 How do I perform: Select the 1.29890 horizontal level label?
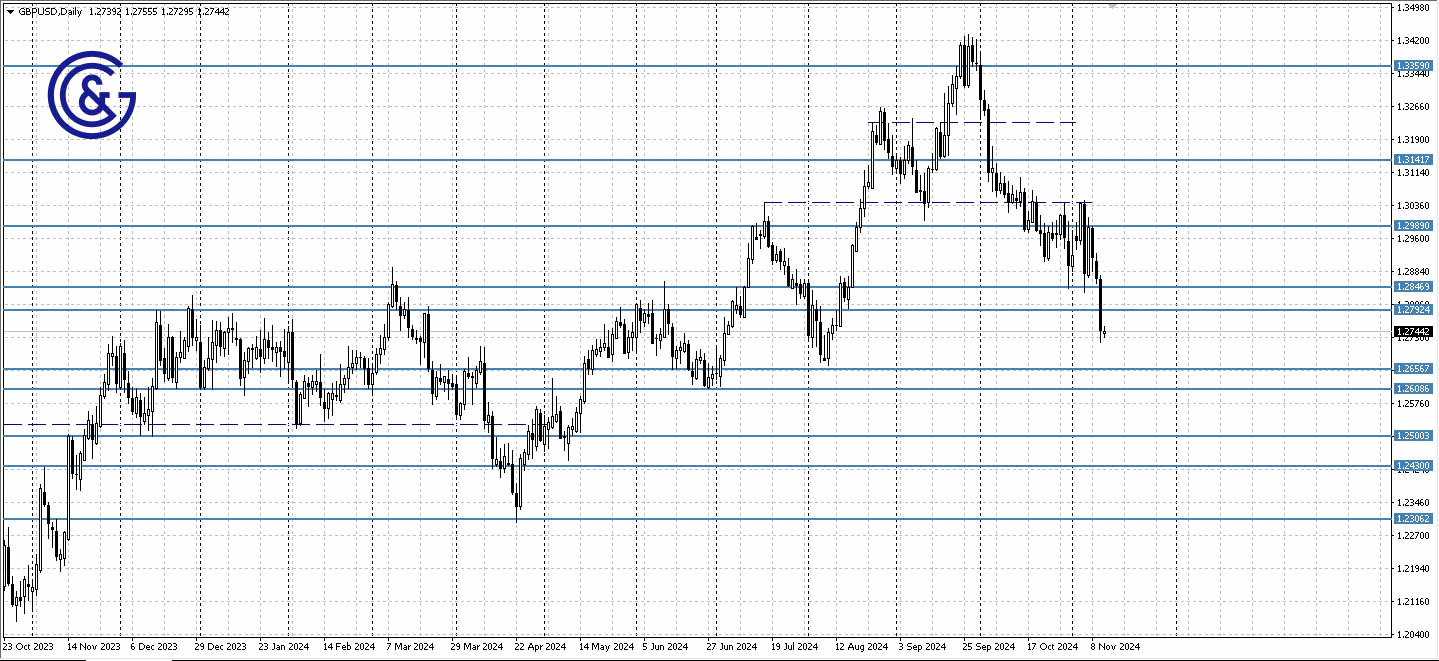click(x=1413, y=226)
